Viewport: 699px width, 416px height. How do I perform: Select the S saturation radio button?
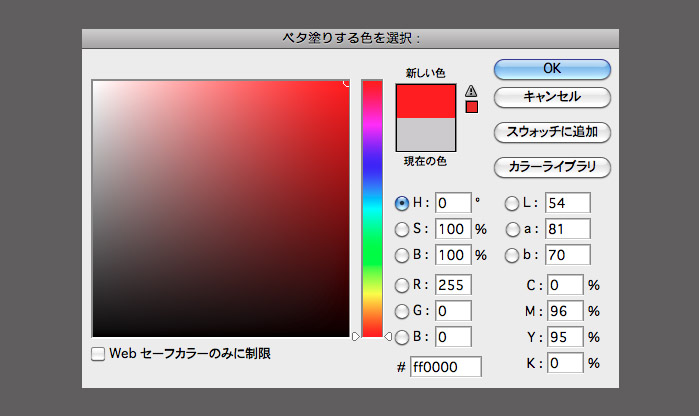402,229
